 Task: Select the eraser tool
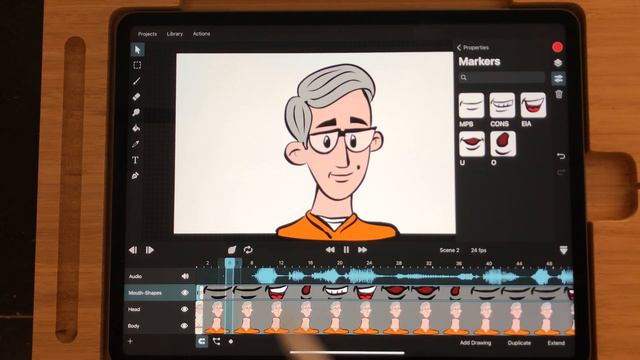[137, 97]
